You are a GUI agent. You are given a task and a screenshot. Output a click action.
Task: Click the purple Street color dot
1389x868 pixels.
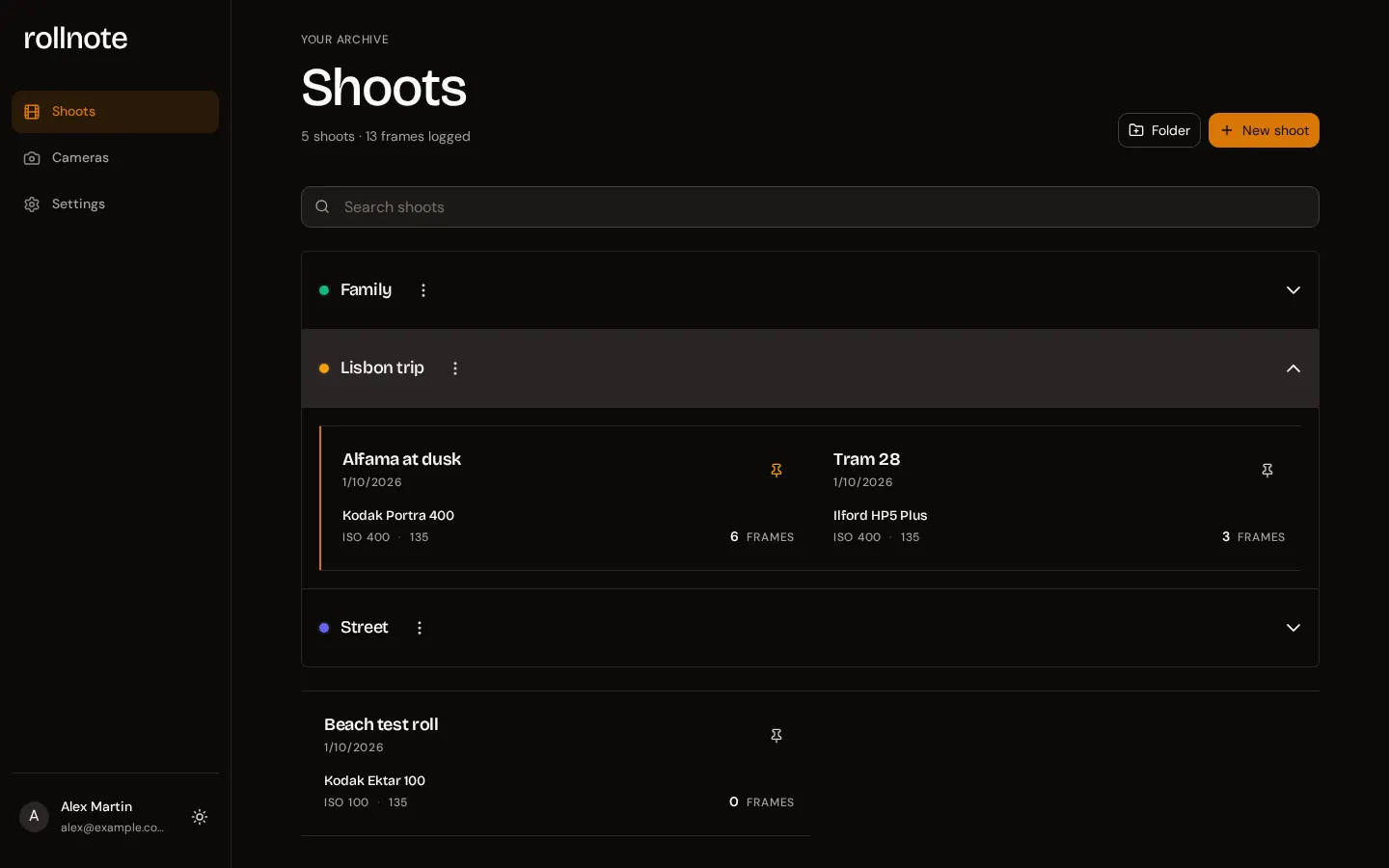click(x=324, y=628)
